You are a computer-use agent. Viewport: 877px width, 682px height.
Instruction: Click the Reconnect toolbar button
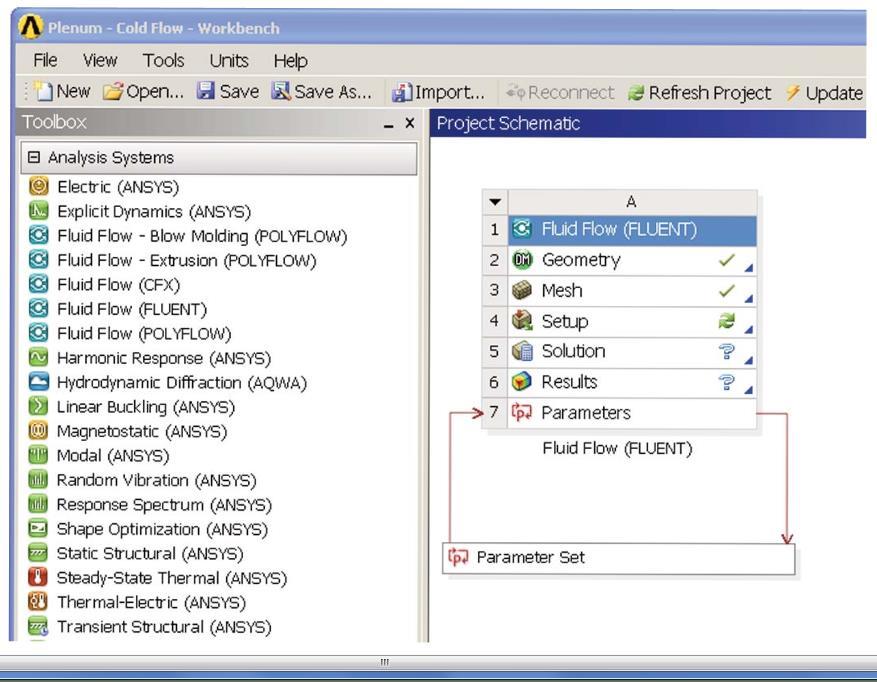click(x=559, y=92)
